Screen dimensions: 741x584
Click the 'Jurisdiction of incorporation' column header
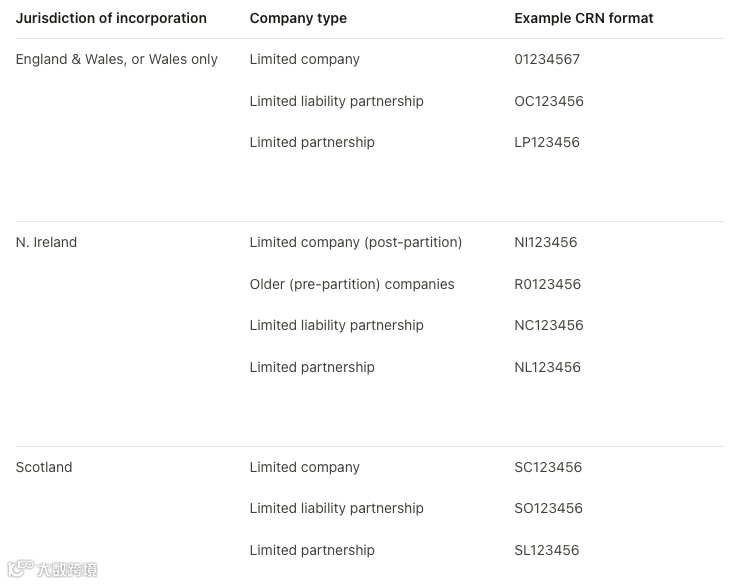(111, 18)
